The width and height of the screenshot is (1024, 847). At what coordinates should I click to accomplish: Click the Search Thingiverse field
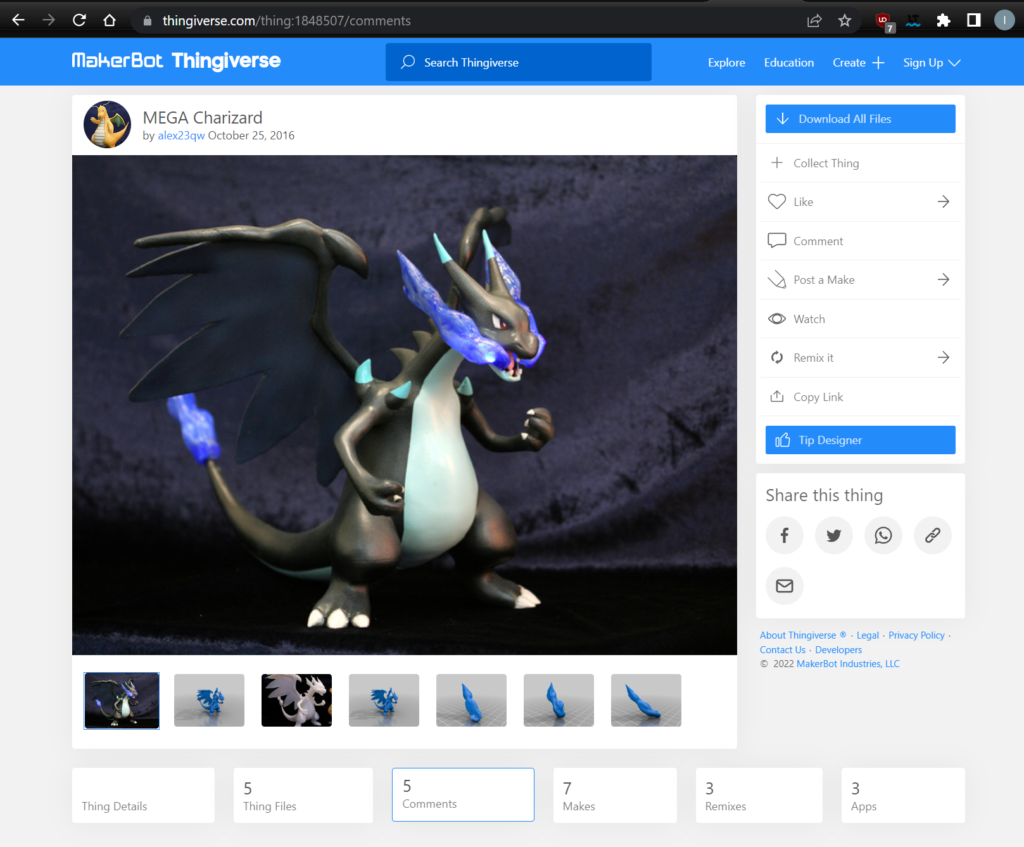coord(518,62)
